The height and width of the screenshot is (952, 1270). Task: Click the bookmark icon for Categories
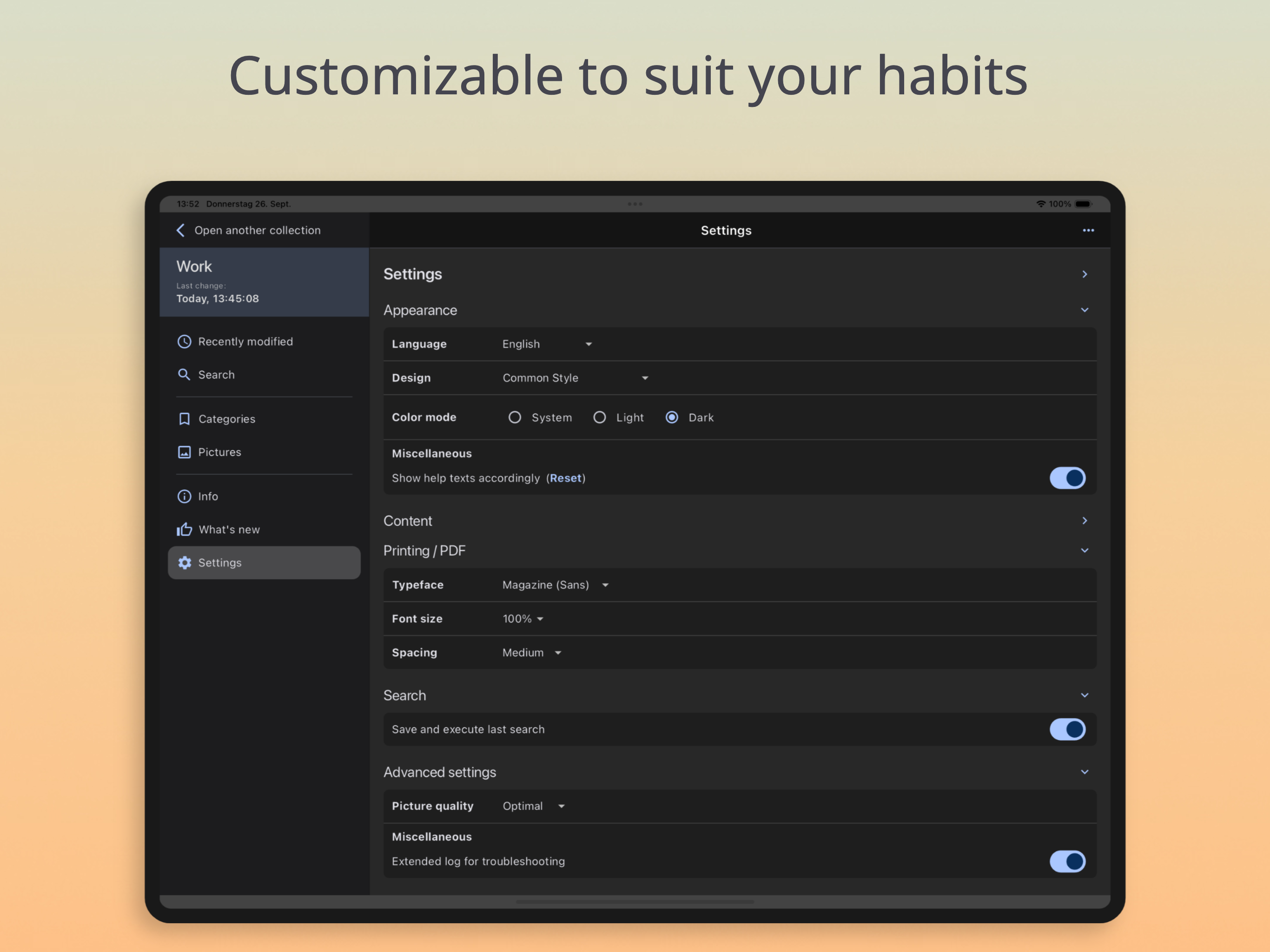184,419
